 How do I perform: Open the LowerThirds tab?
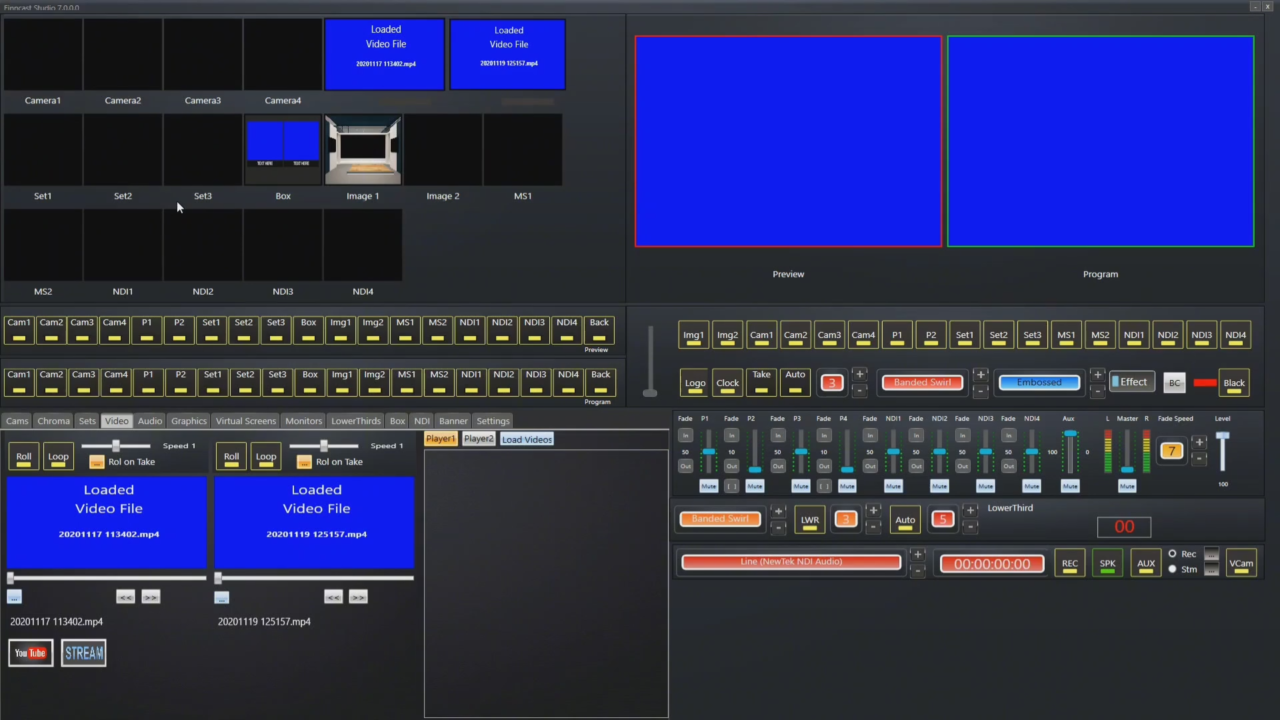(356, 421)
